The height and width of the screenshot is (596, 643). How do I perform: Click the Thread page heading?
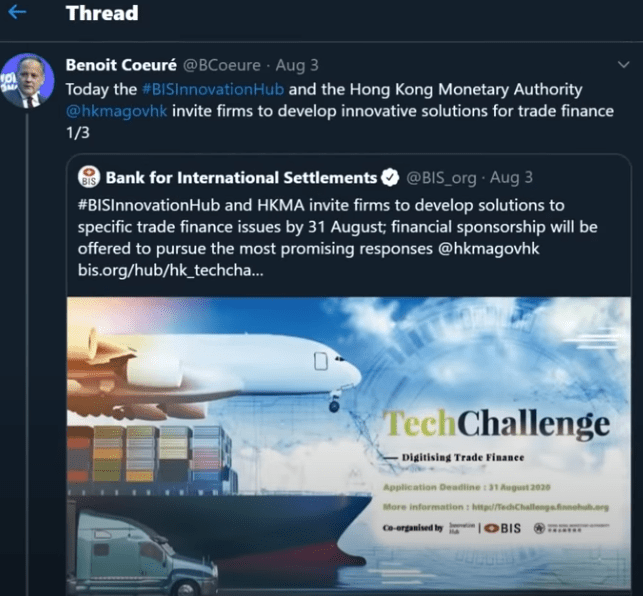(102, 14)
